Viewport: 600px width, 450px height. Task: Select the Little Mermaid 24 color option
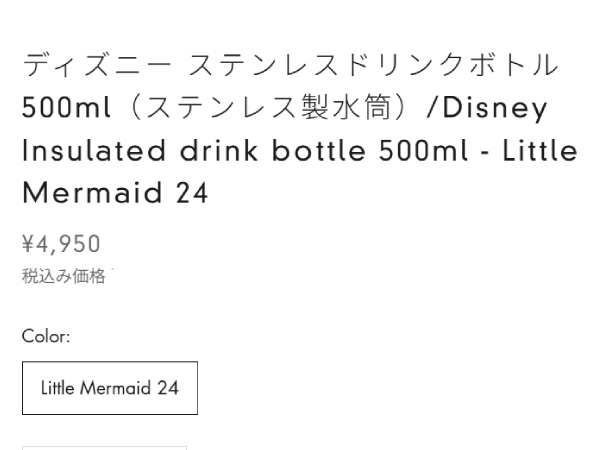click(110, 388)
